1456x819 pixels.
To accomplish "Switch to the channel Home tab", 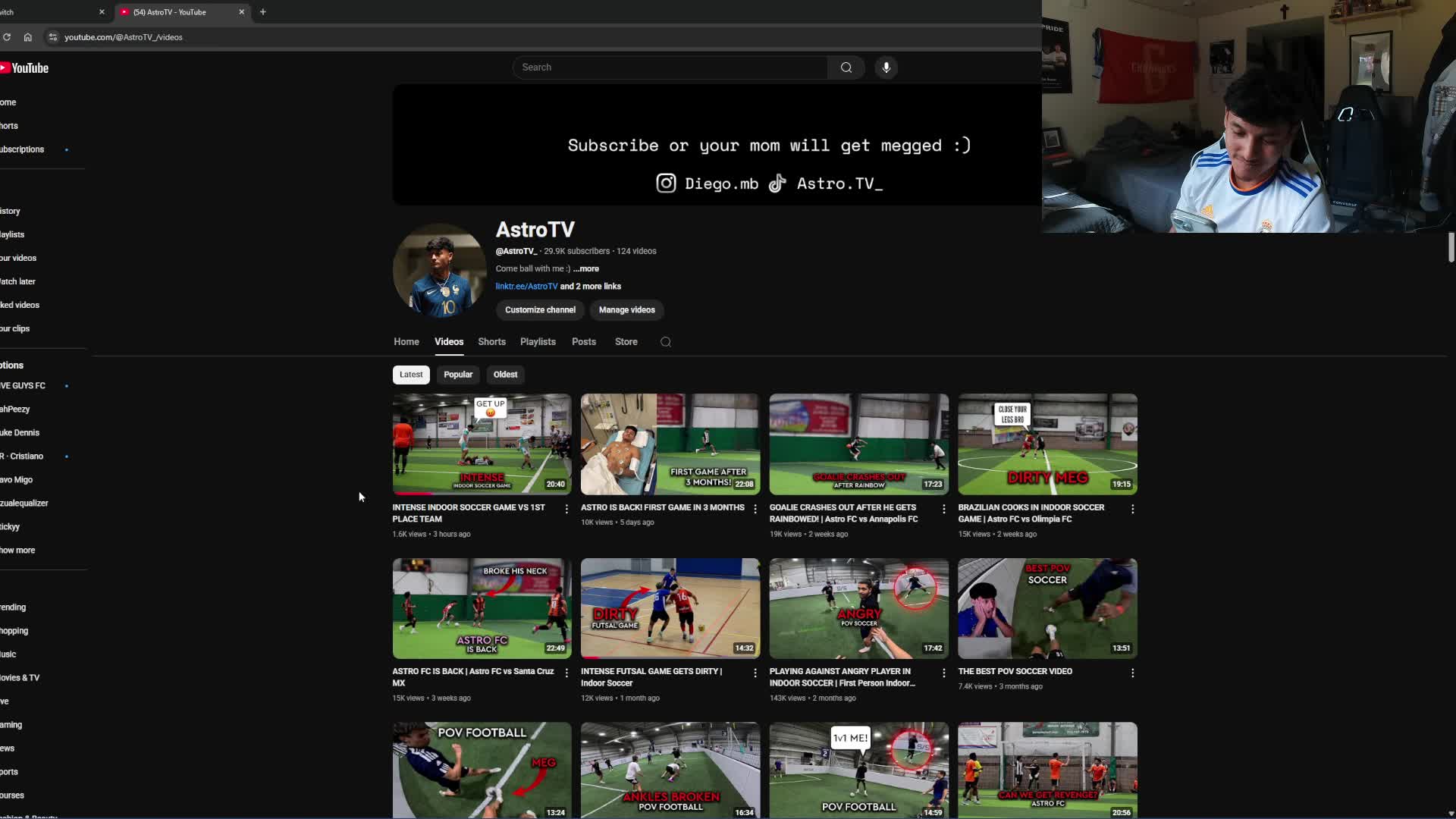I will coord(406,342).
